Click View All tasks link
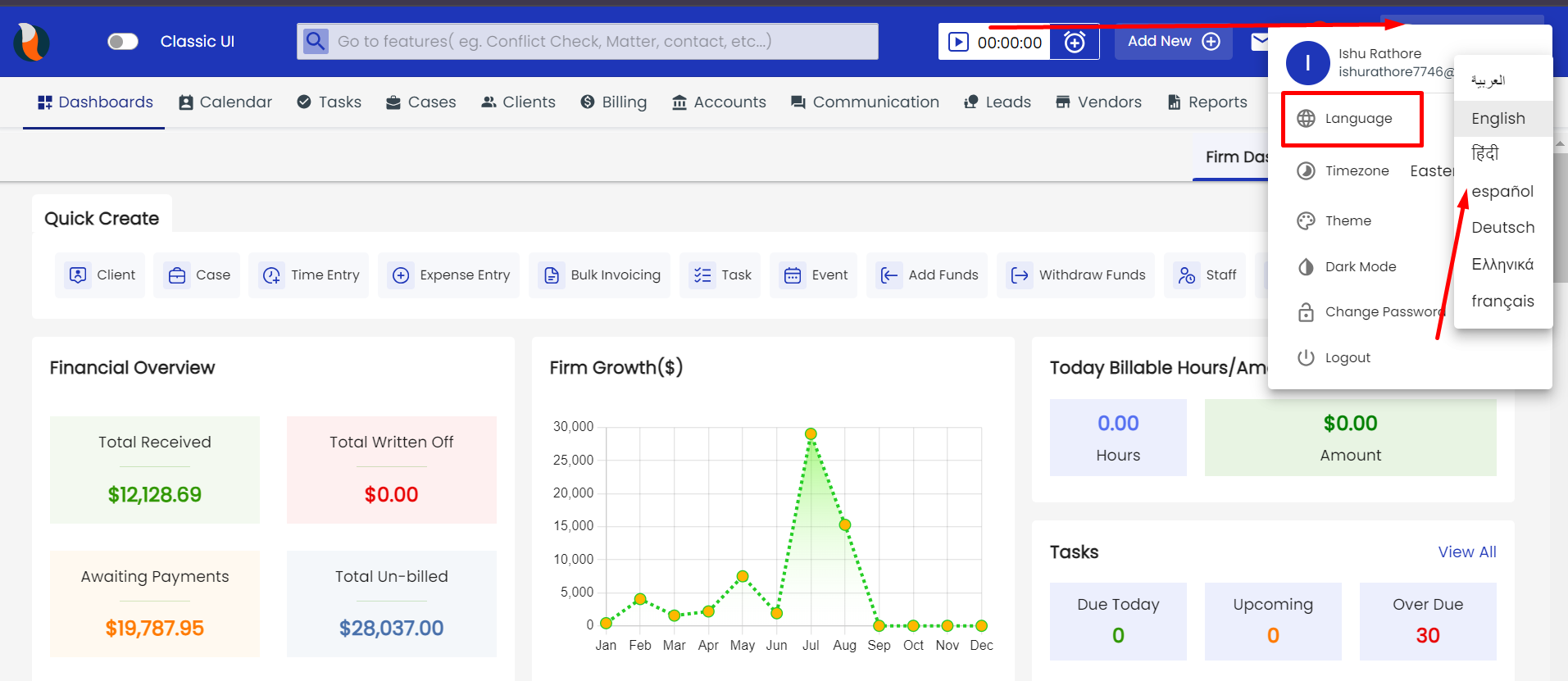Viewport: 1568px width, 681px height. point(1466,552)
